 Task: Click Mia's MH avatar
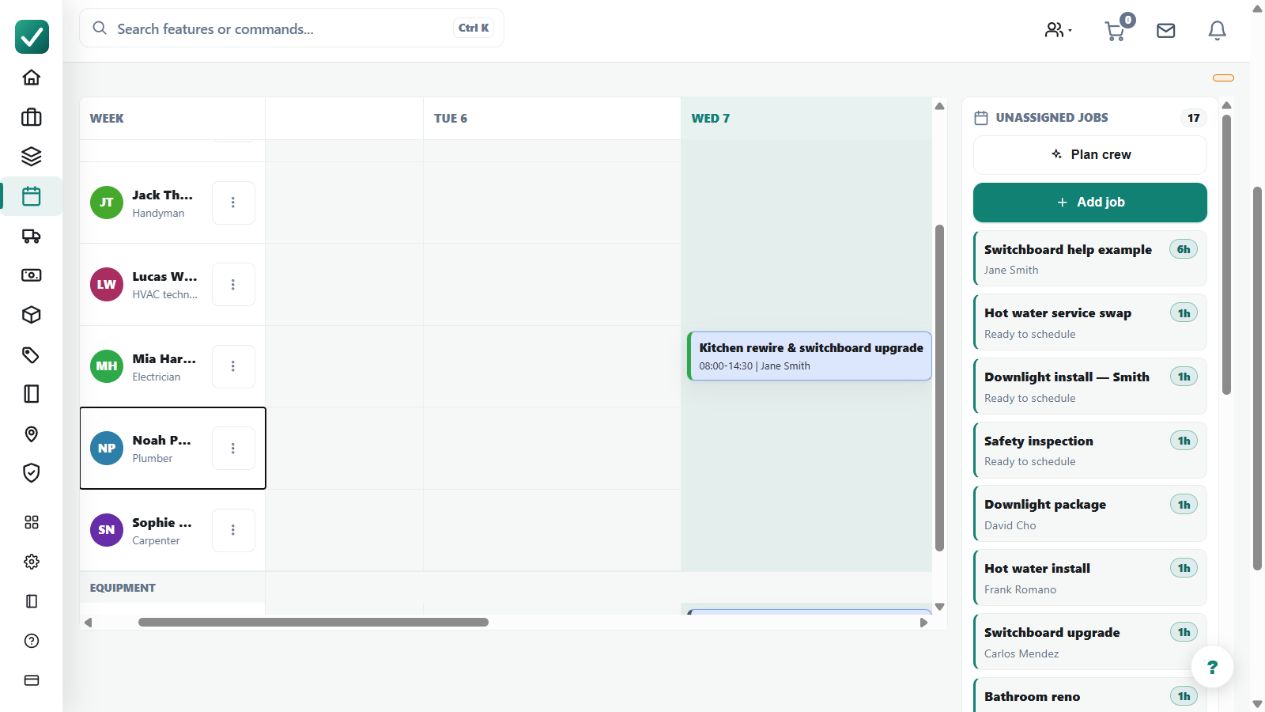pyautogui.click(x=106, y=366)
